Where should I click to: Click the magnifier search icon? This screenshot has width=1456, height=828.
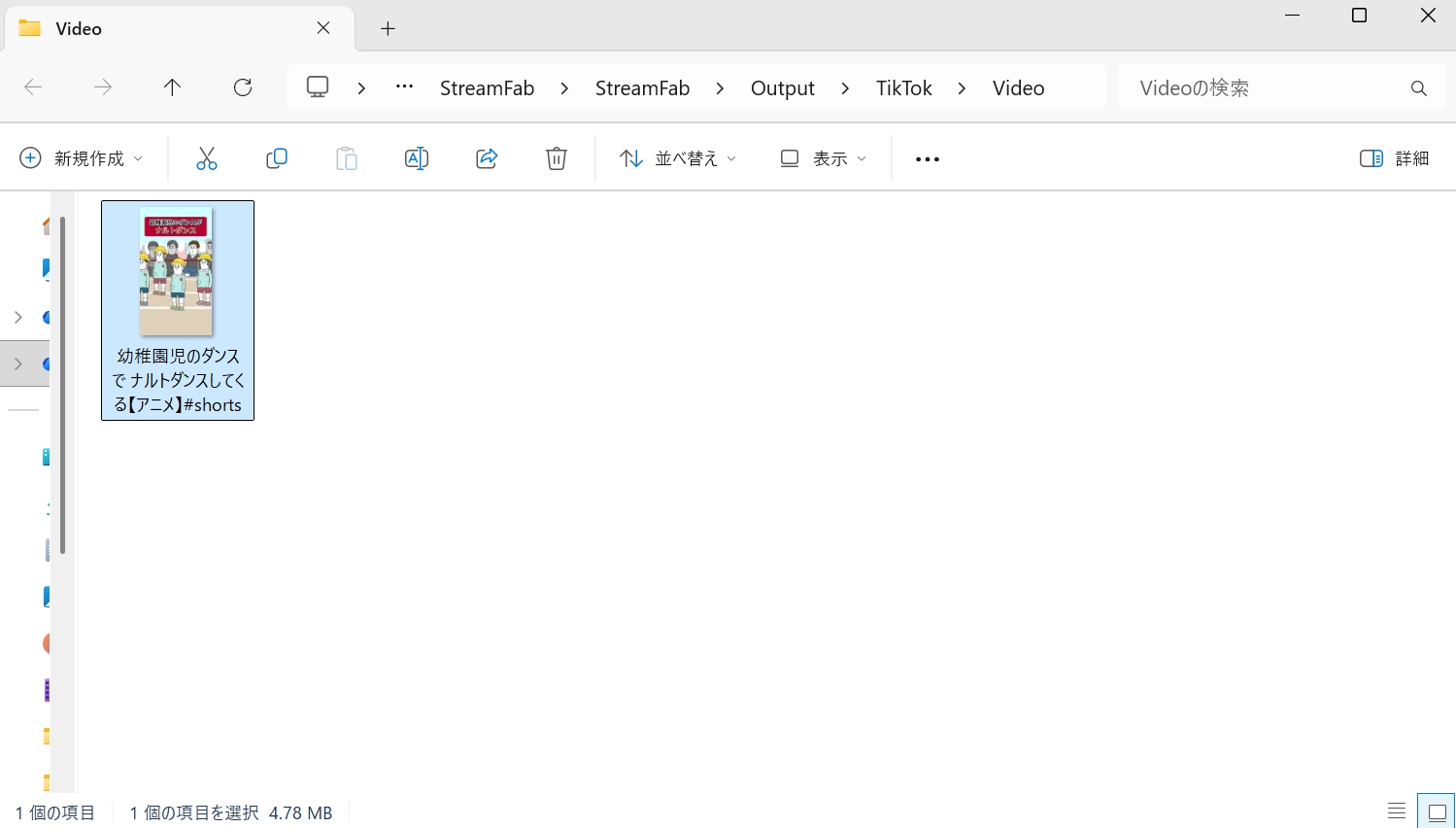(1419, 88)
